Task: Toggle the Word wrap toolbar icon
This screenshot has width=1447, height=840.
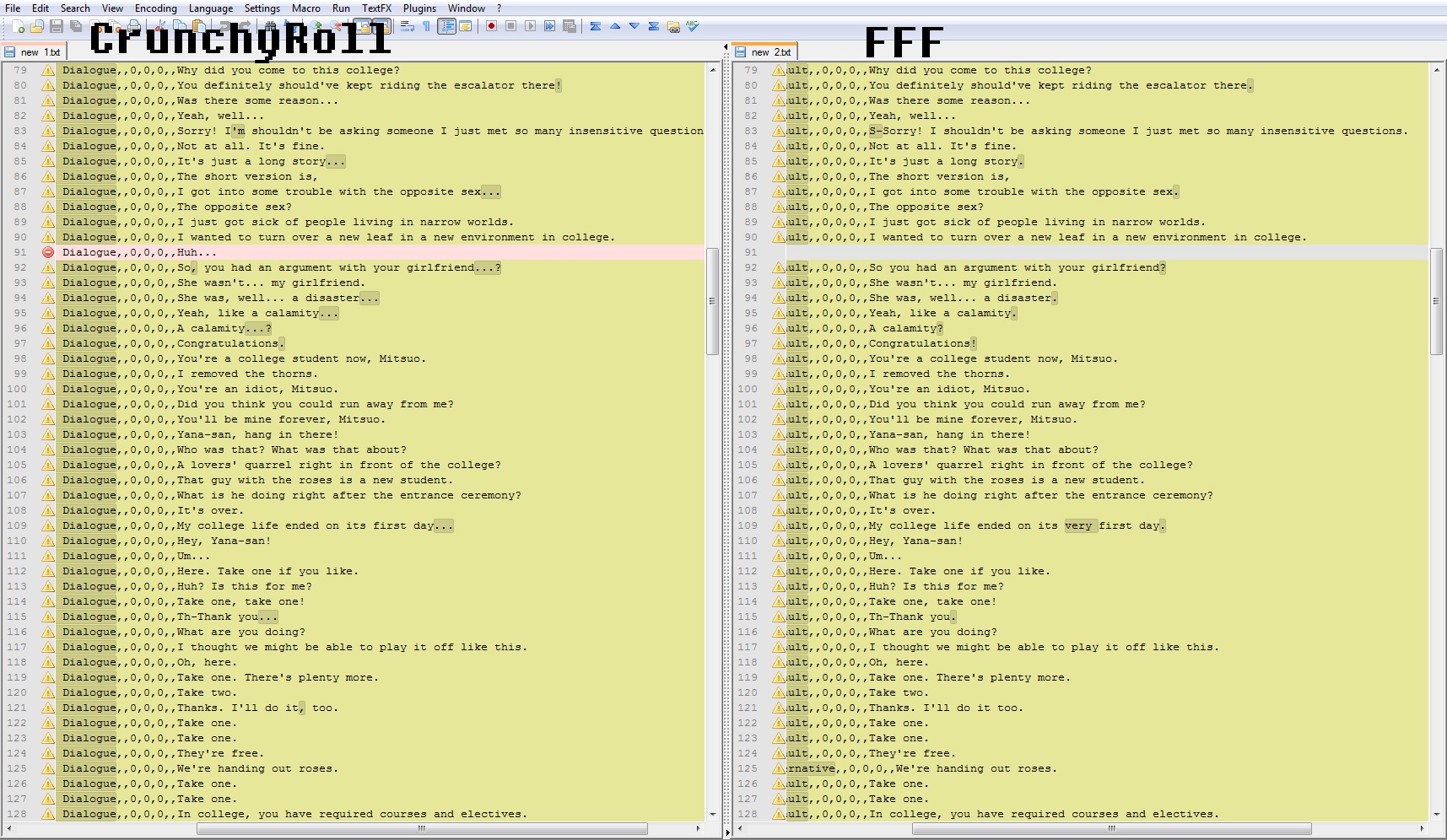Action: click(407, 26)
